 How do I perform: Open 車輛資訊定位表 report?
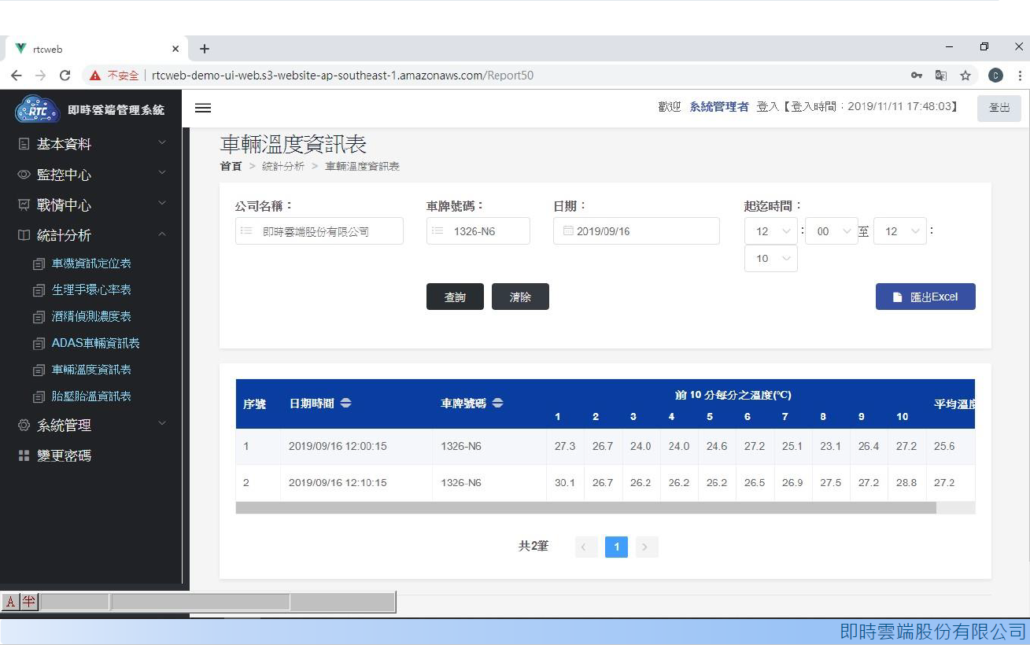91,263
